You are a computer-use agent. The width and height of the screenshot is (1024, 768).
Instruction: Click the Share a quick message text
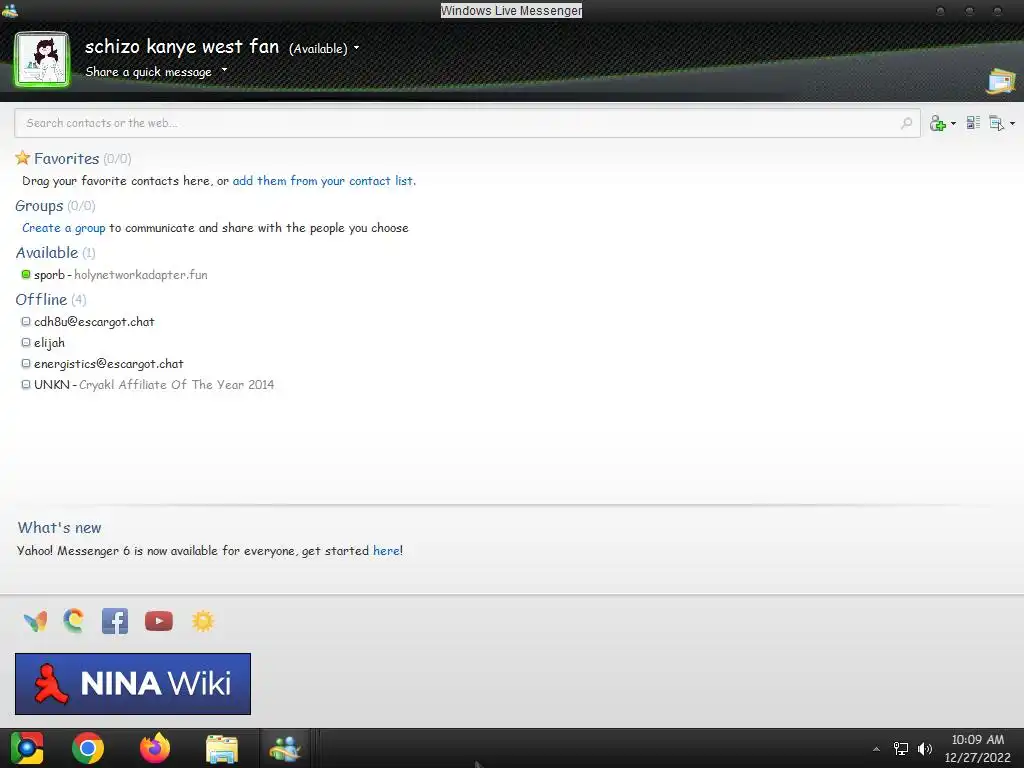coord(148,72)
